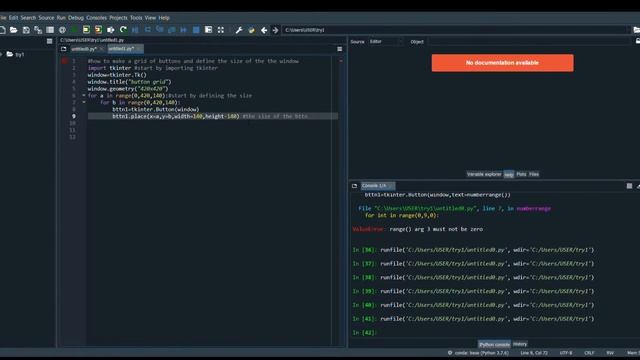This screenshot has height=360, width=640.
Task: Toggle the breakpoint marker on line 1
Action: click(64, 61)
